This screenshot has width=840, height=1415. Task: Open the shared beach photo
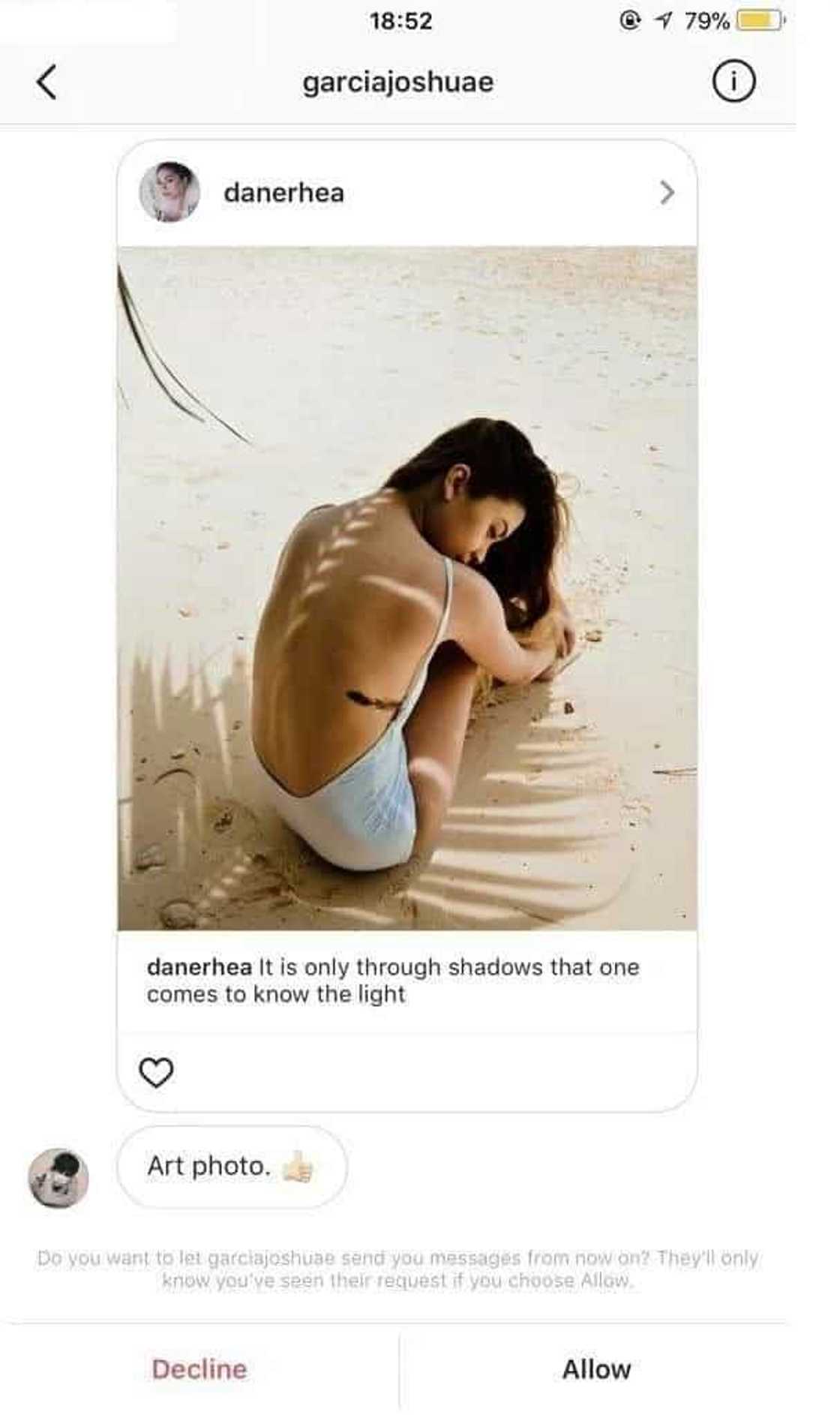pyautogui.click(x=407, y=589)
